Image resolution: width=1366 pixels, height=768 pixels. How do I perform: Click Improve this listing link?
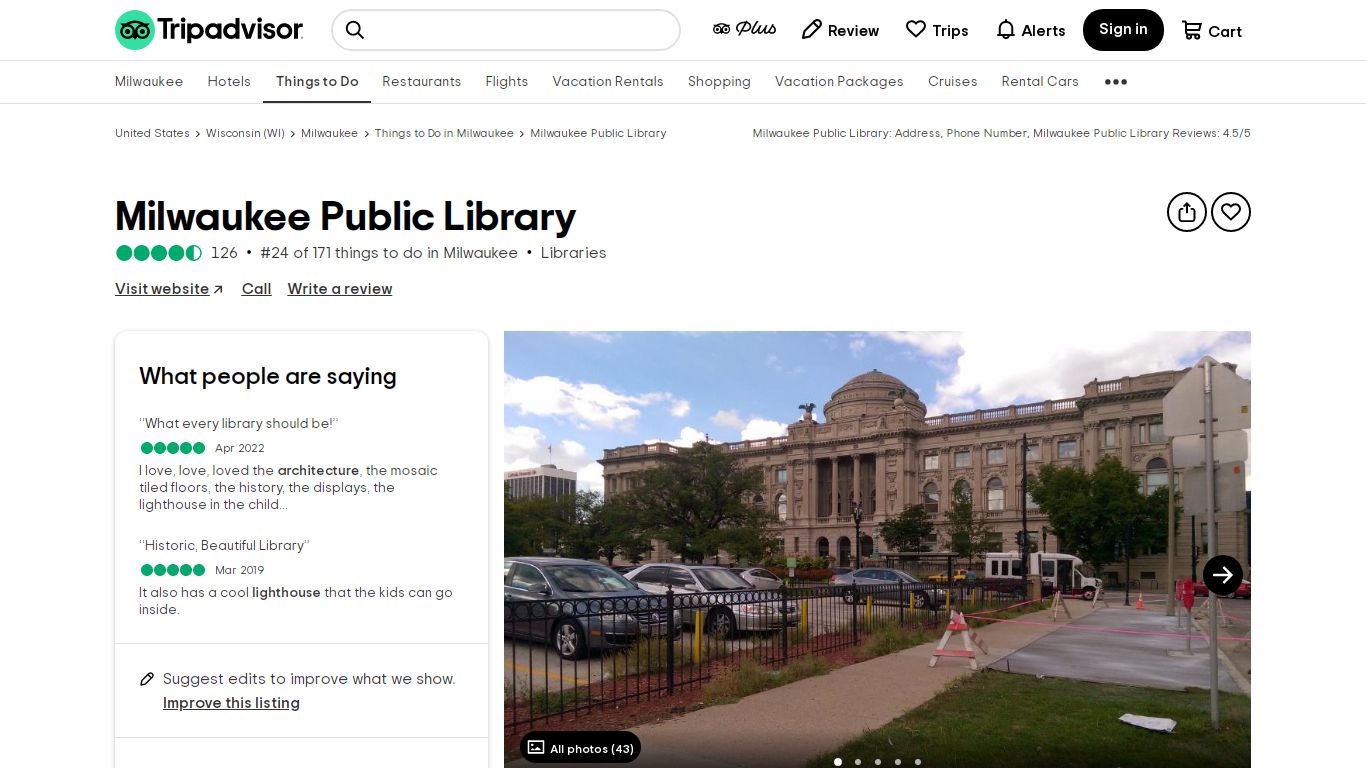click(x=231, y=703)
